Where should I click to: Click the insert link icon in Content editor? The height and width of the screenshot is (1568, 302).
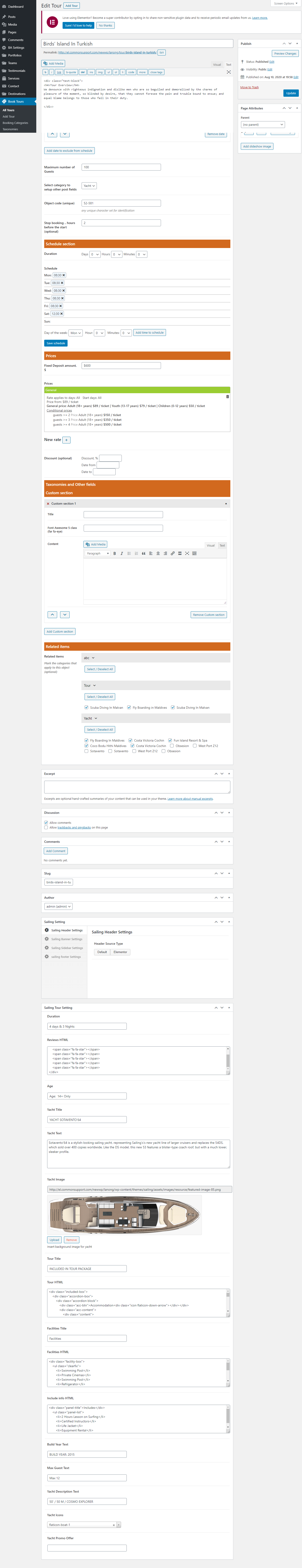(172, 553)
